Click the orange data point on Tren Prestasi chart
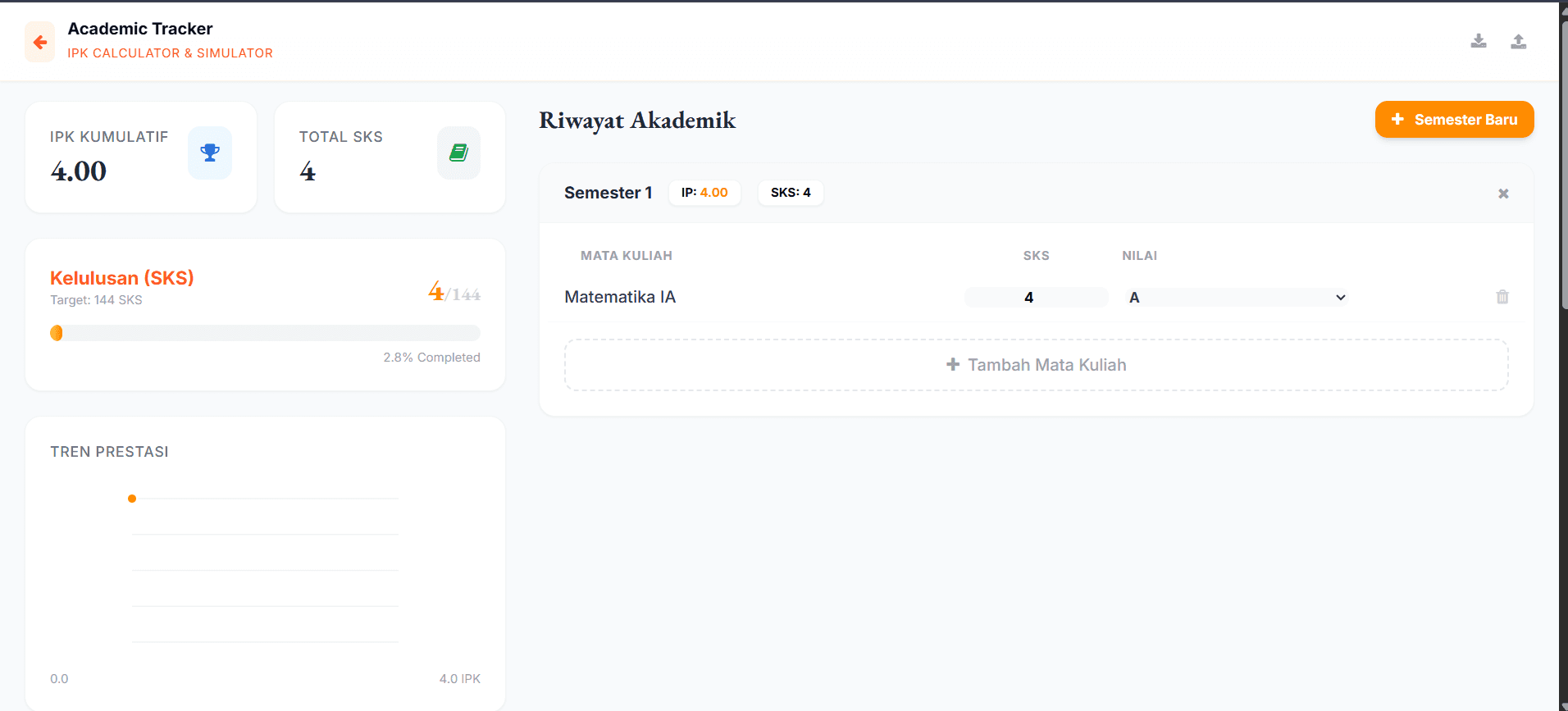 tap(132, 499)
